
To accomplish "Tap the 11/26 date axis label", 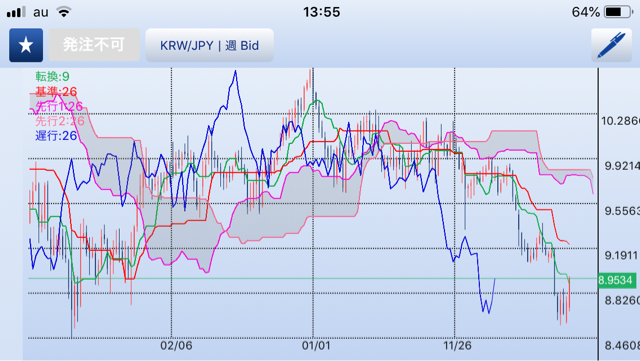I will 458,345.
